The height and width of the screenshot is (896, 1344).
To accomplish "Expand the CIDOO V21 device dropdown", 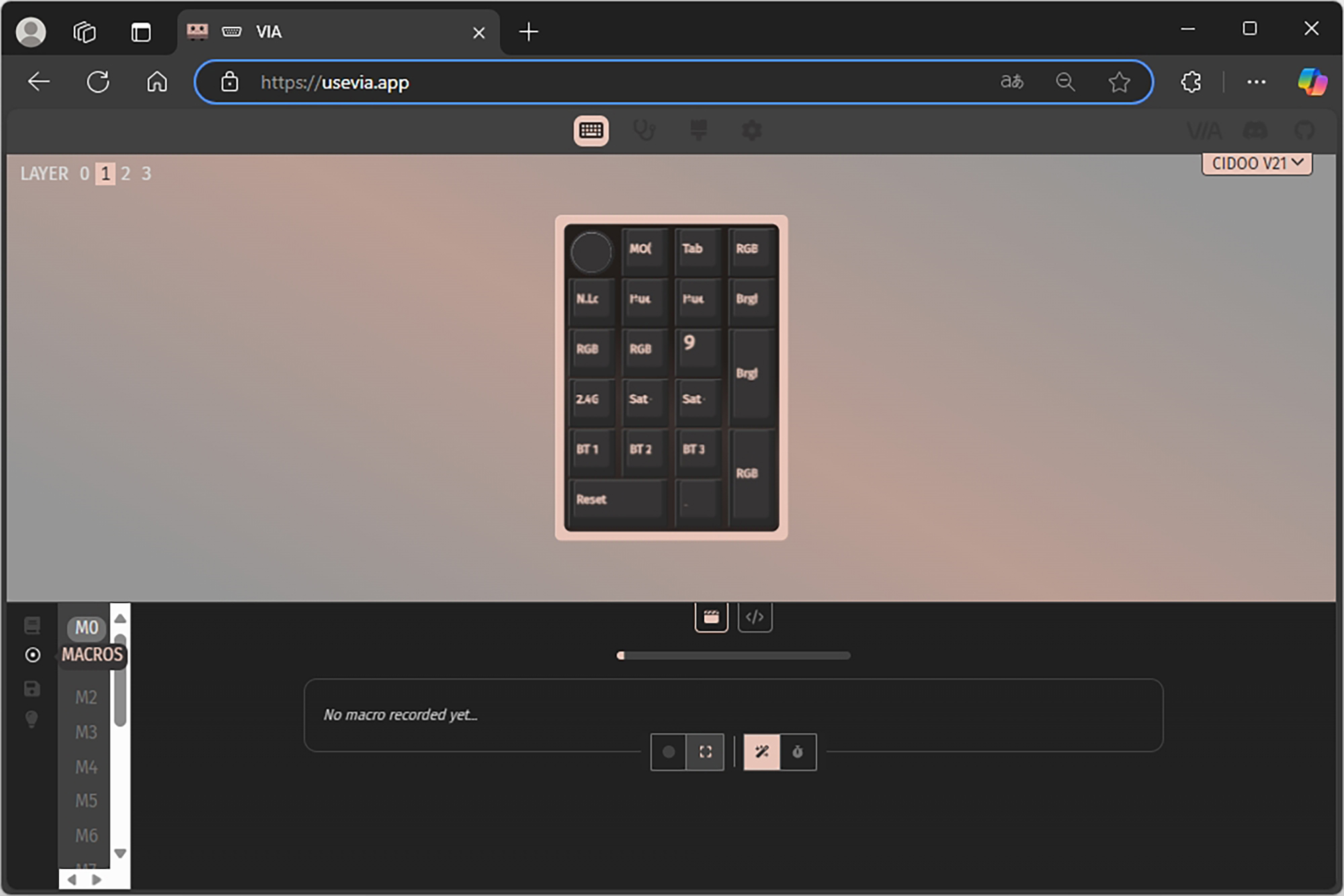I will coord(1256,164).
